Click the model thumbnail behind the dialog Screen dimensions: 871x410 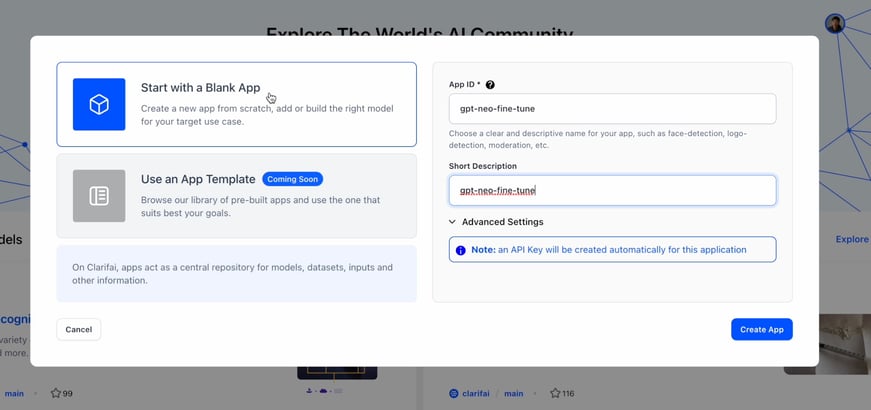337,371
